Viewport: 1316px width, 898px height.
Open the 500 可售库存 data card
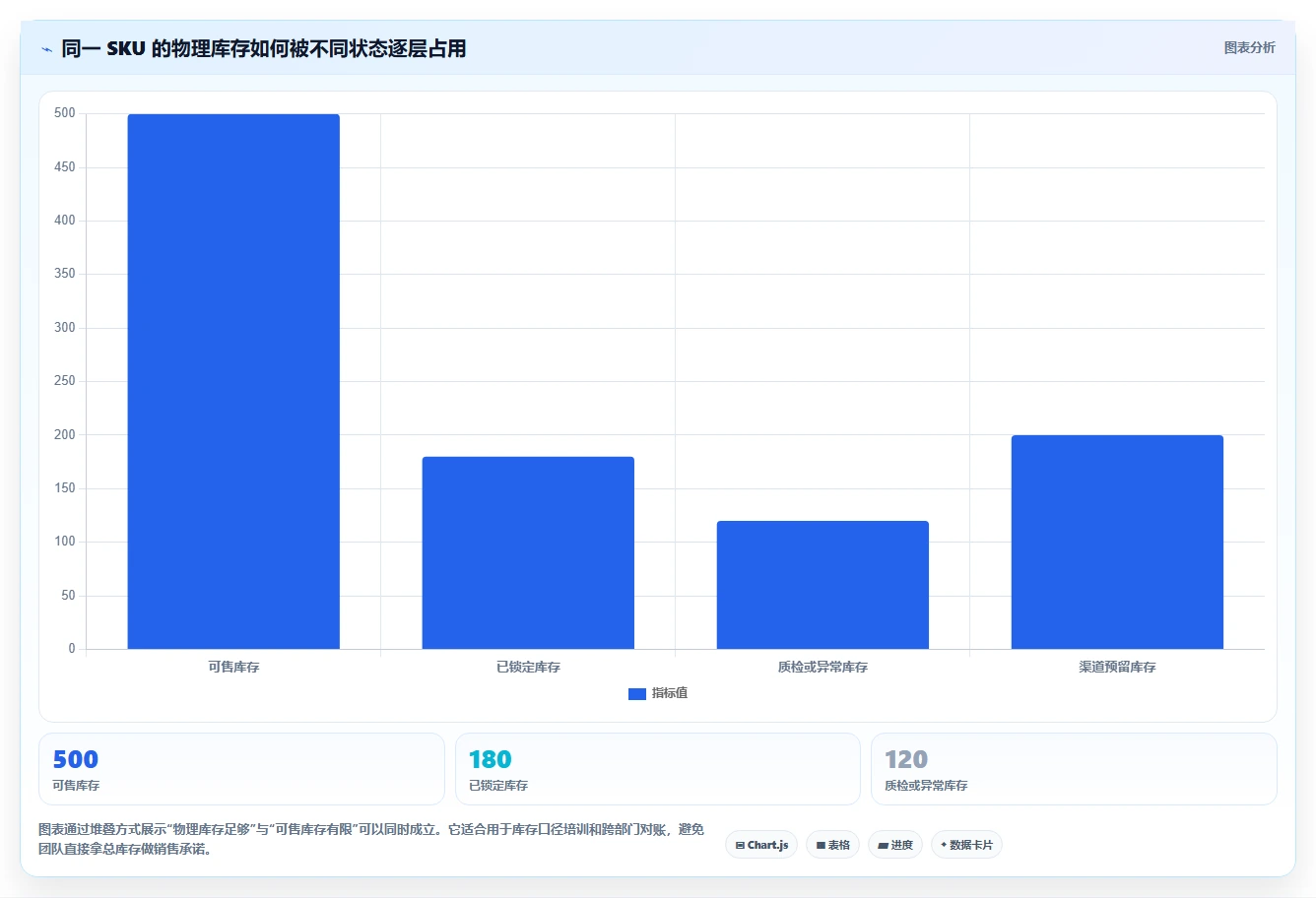tap(241, 769)
